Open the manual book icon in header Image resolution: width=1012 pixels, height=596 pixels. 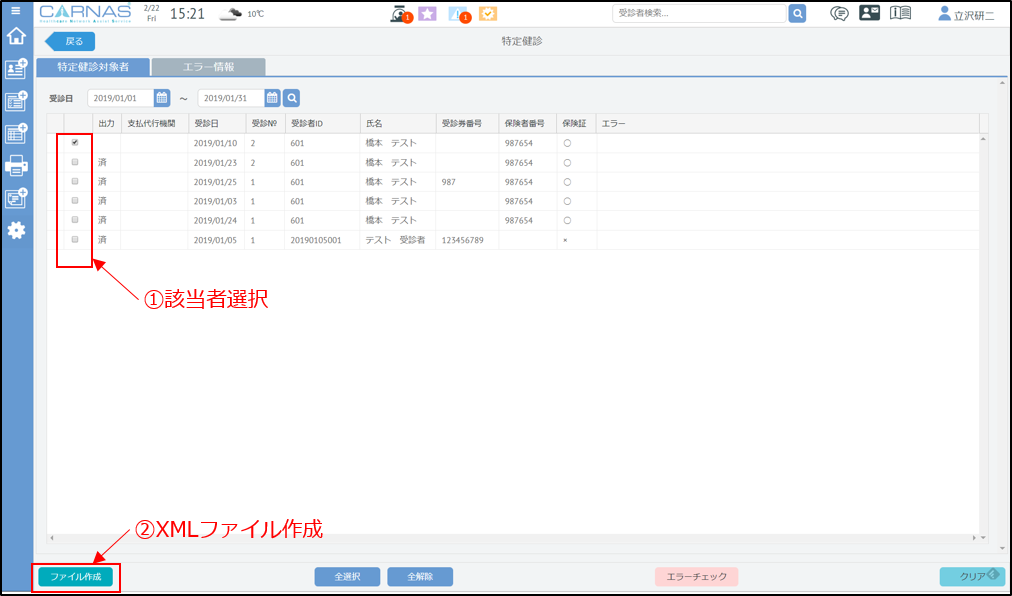pyautogui.click(x=900, y=13)
